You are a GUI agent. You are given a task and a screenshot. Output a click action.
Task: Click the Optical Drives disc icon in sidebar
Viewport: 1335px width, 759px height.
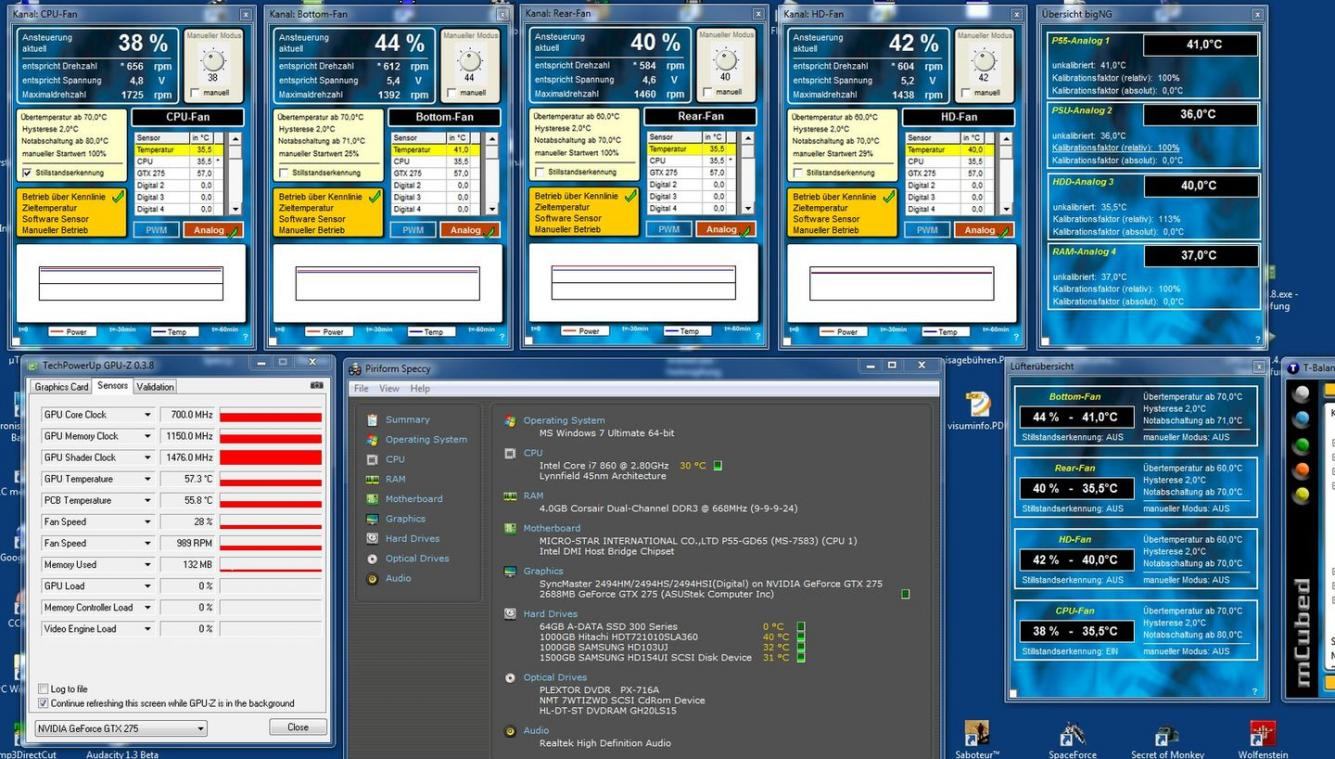click(373, 559)
